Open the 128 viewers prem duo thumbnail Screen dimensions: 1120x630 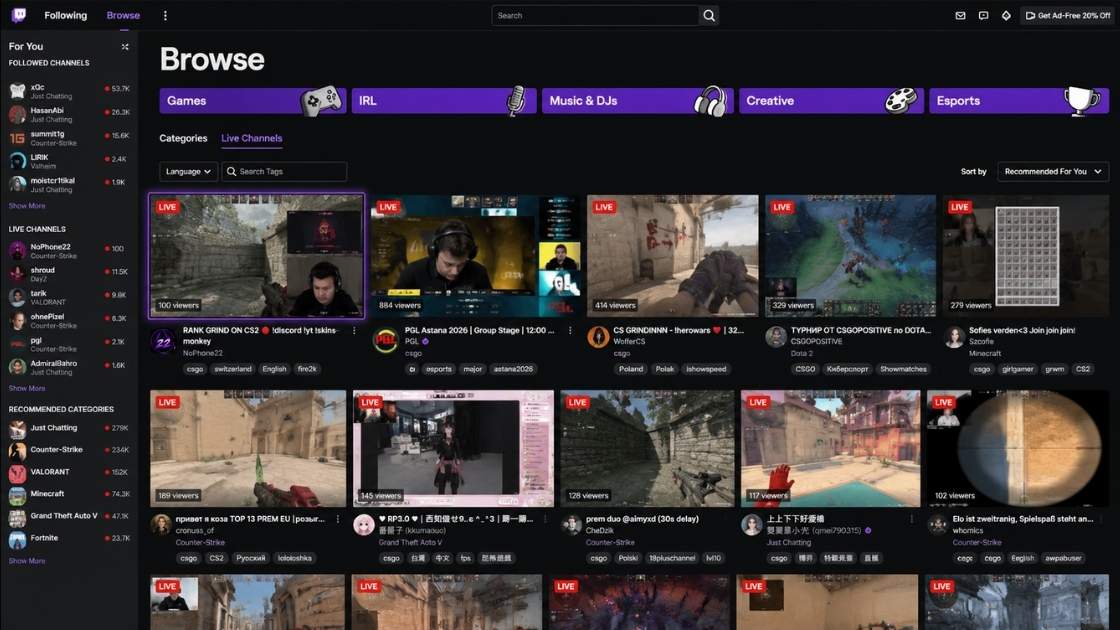(647, 448)
